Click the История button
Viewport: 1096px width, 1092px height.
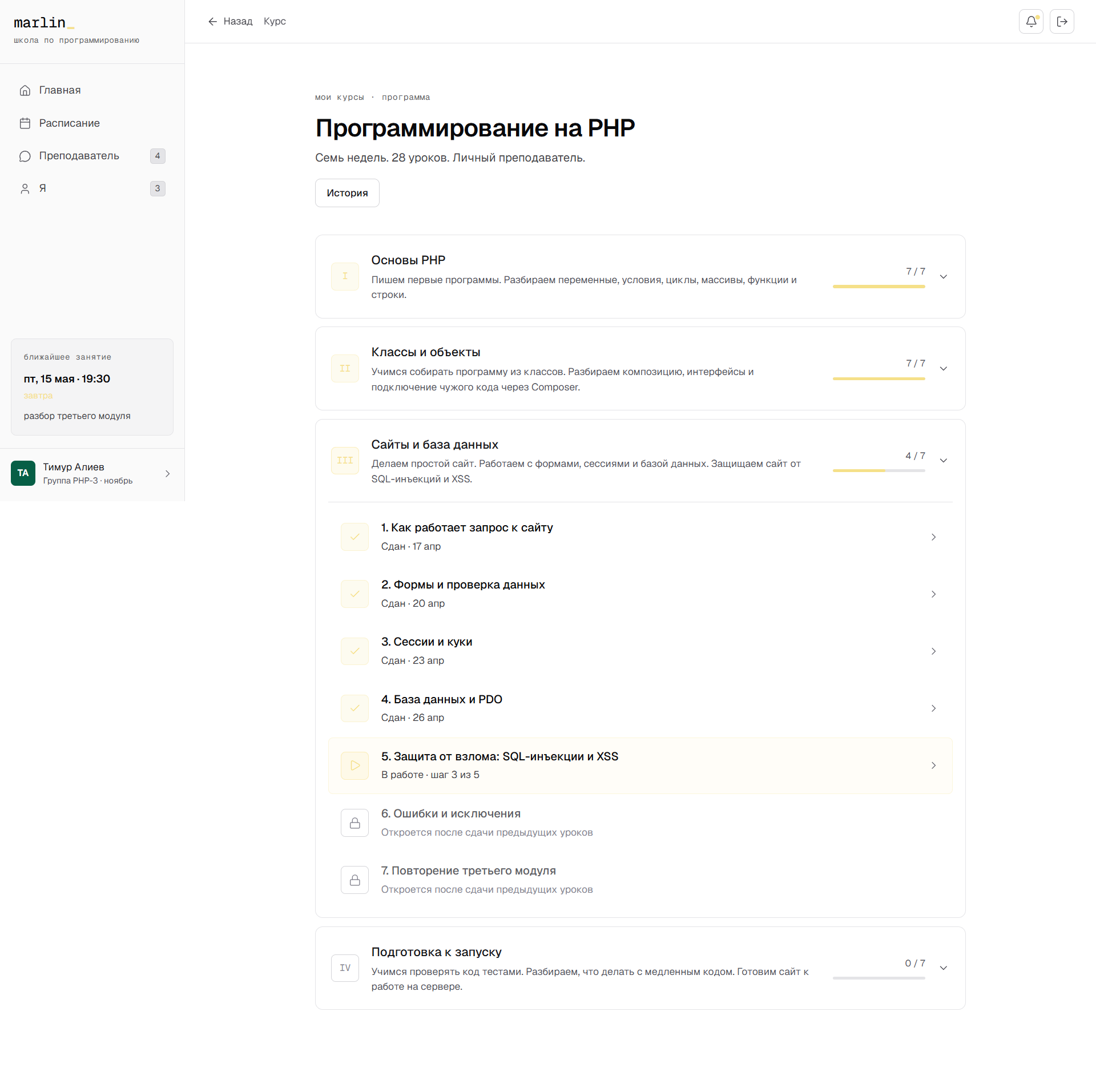pyautogui.click(x=347, y=193)
